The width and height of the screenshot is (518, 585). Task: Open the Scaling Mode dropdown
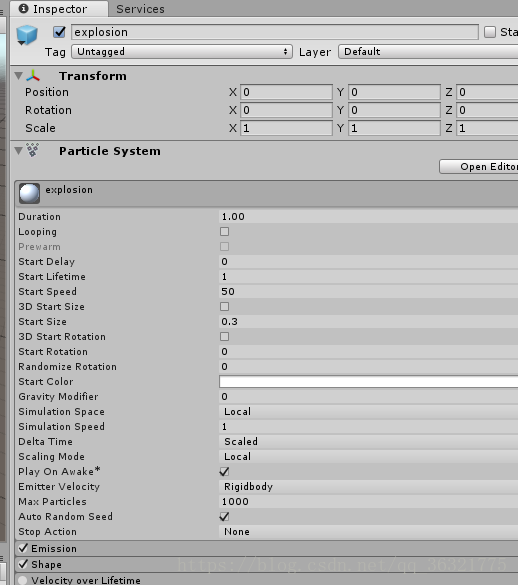[x=368, y=457]
